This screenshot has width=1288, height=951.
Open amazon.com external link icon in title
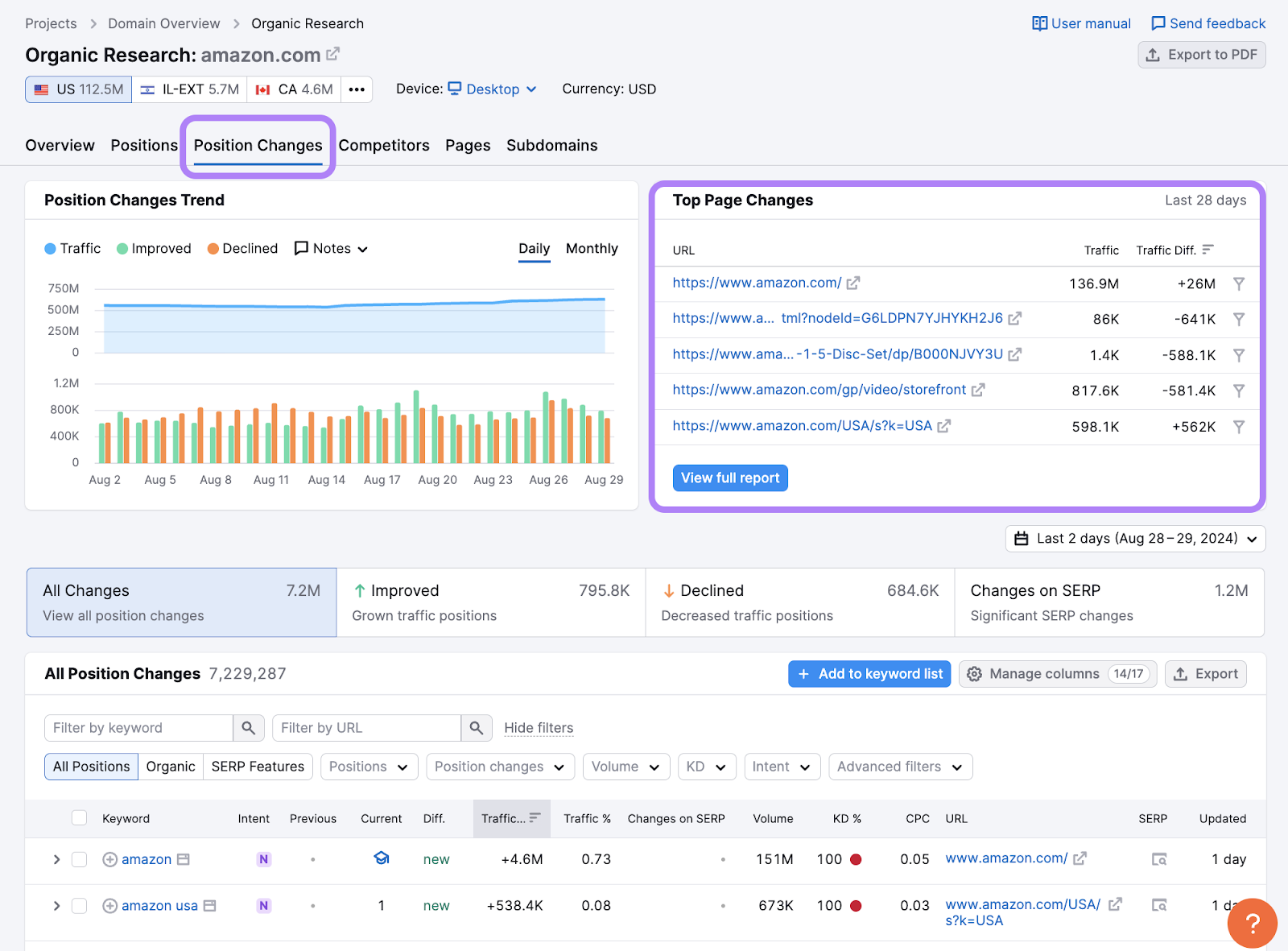[x=332, y=54]
